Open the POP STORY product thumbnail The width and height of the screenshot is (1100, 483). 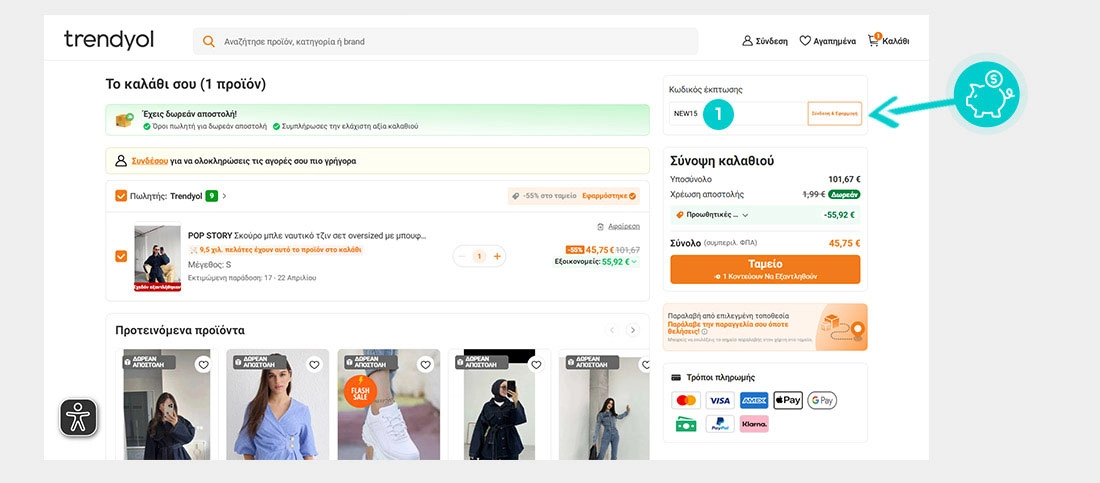point(157,258)
